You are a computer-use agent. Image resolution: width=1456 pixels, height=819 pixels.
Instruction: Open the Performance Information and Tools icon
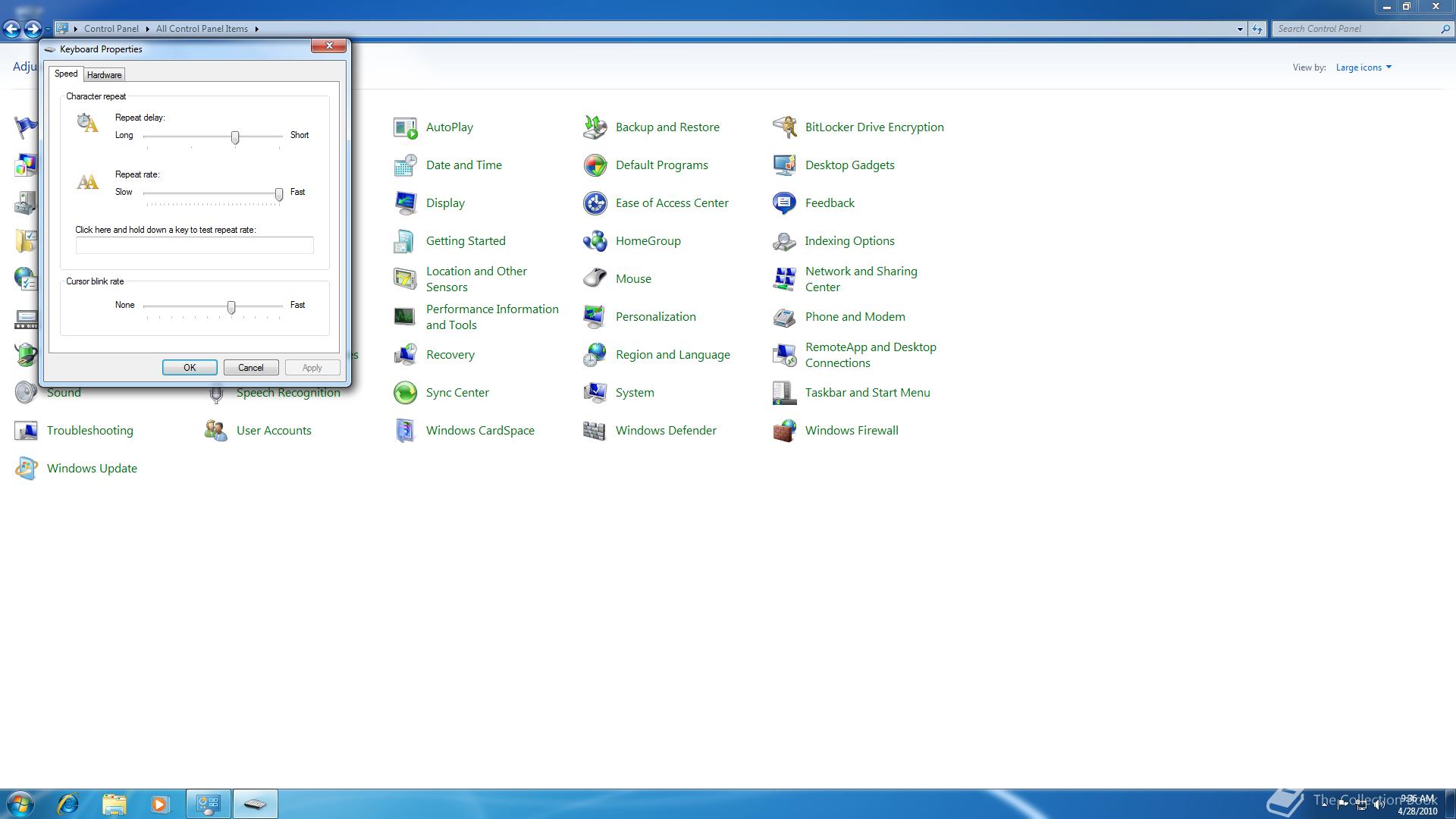coord(405,317)
